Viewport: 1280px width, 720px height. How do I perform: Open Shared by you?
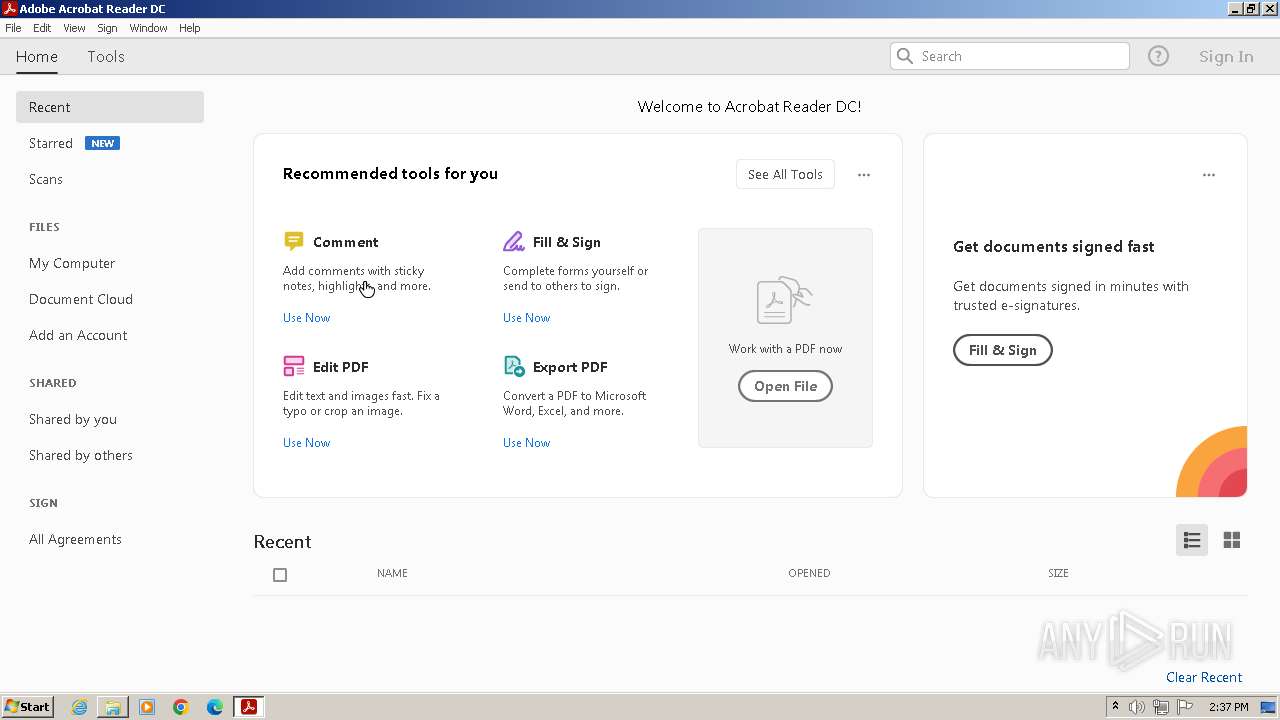click(73, 419)
